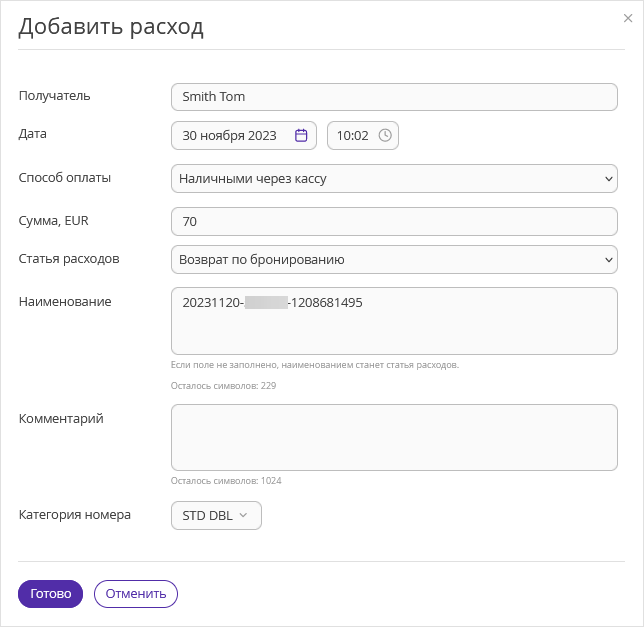644x627 pixels.
Task: Open the STD DBL room category dropdown
Action: tap(216, 515)
